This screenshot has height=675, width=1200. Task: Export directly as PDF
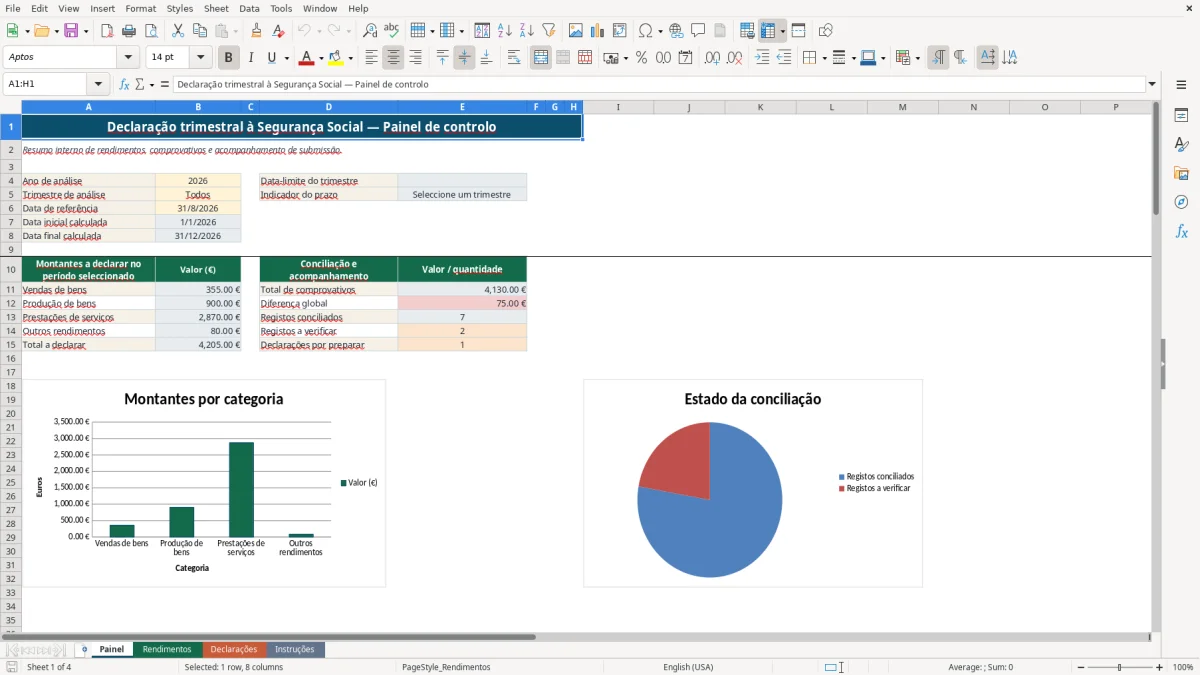coord(107,31)
